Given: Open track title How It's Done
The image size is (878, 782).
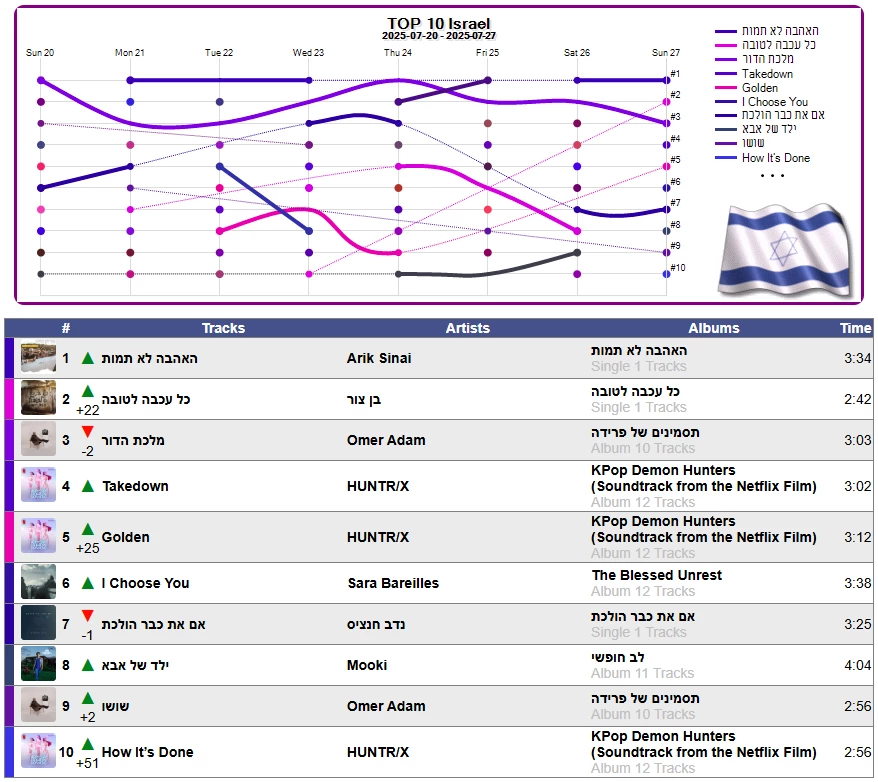Looking at the screenshot, I should pos(147,752).
